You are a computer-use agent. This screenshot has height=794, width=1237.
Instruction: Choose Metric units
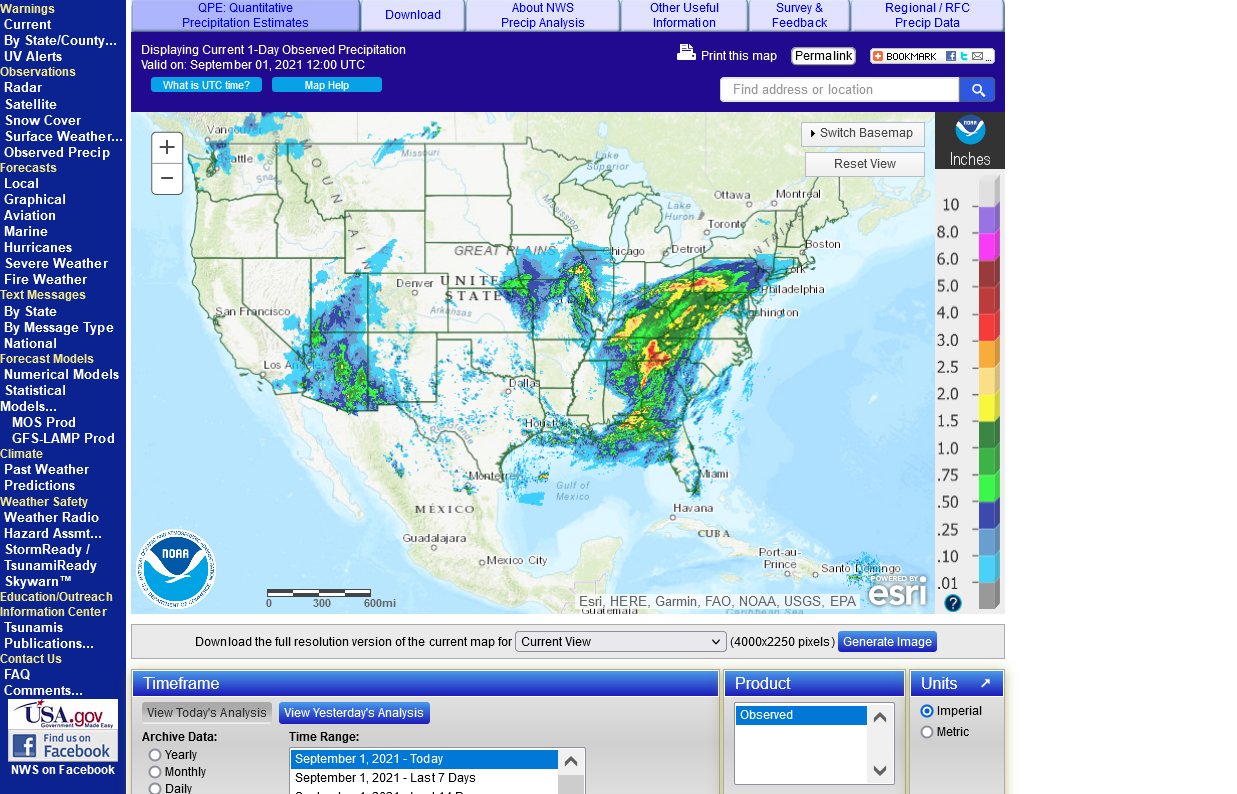coord(927,732)
